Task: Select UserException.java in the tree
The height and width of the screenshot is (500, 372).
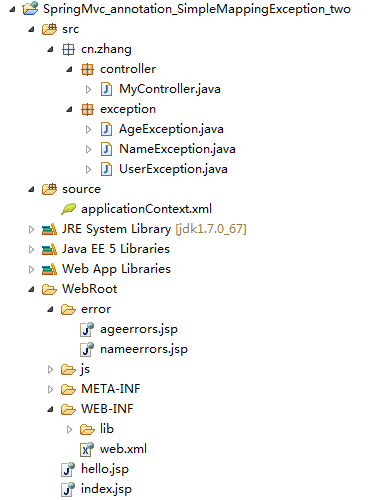Action: coord(173,169)
